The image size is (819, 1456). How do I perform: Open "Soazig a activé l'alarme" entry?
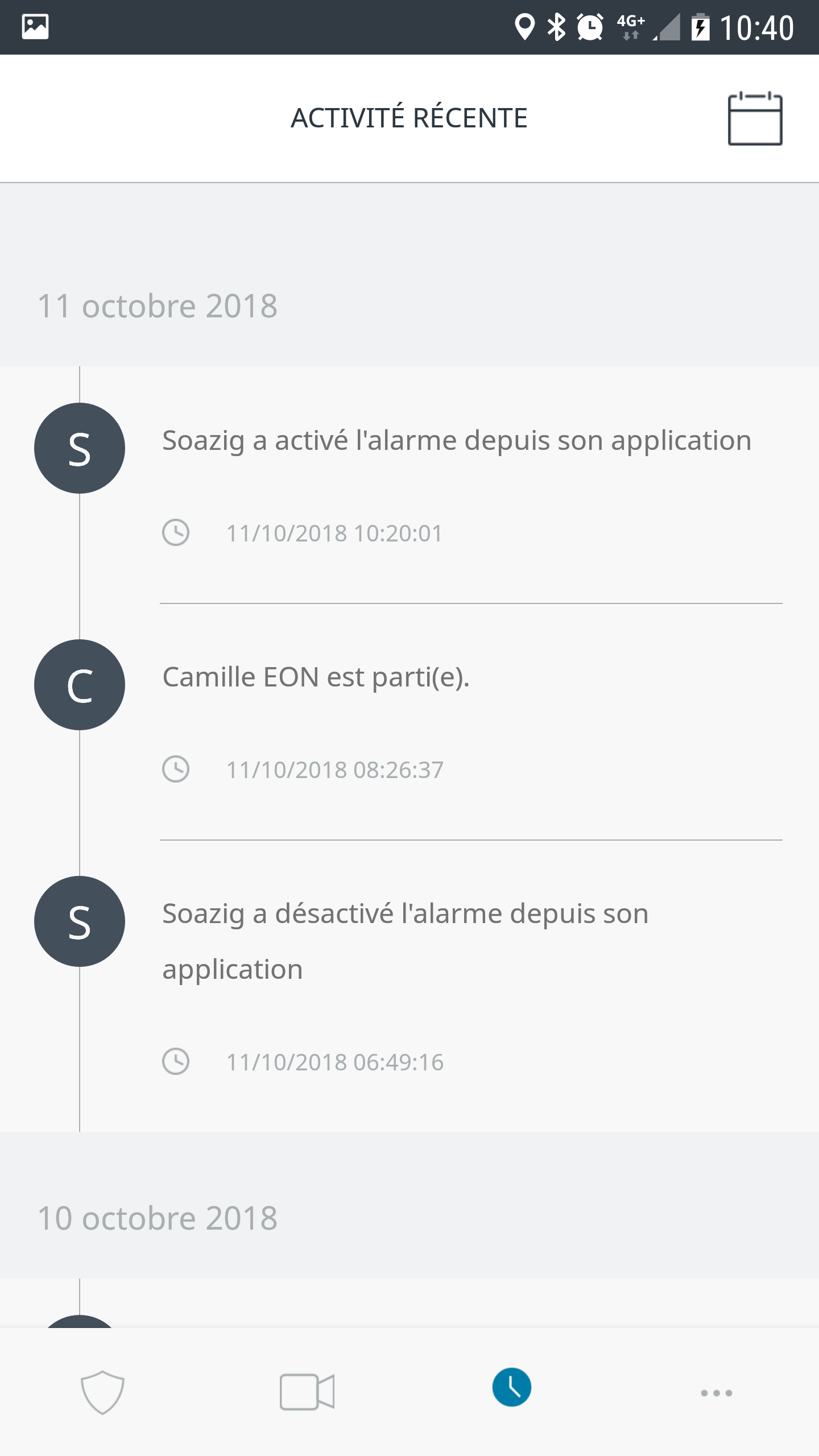457,441
